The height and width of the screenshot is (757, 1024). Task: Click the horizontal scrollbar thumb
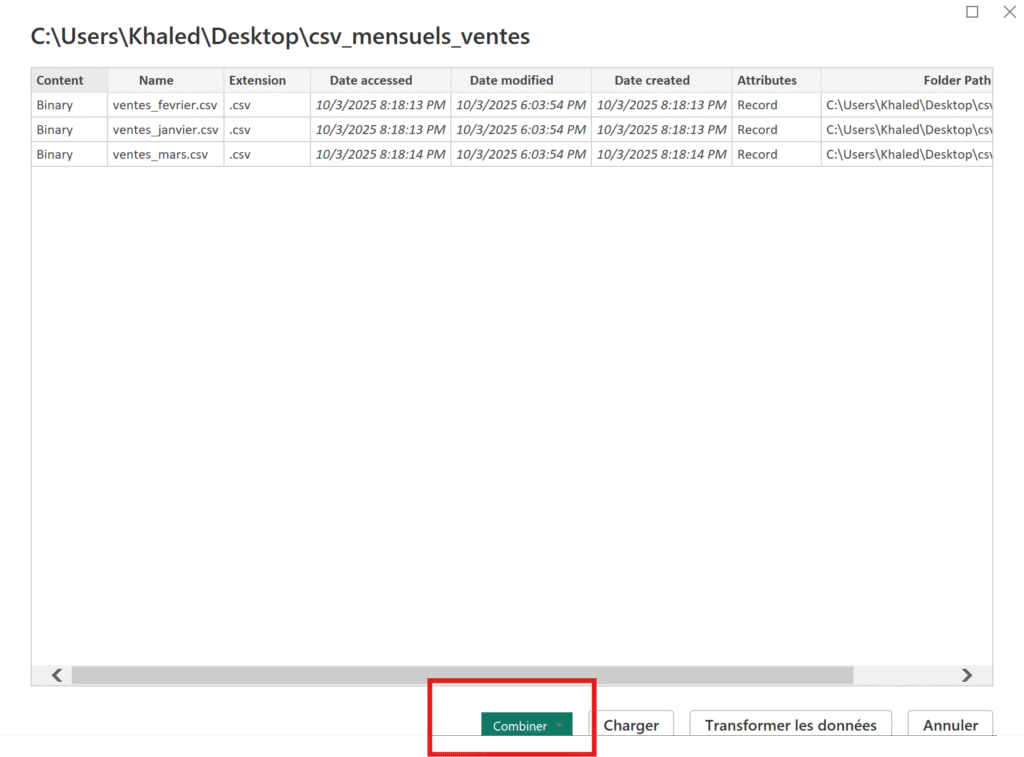(461, 675)
